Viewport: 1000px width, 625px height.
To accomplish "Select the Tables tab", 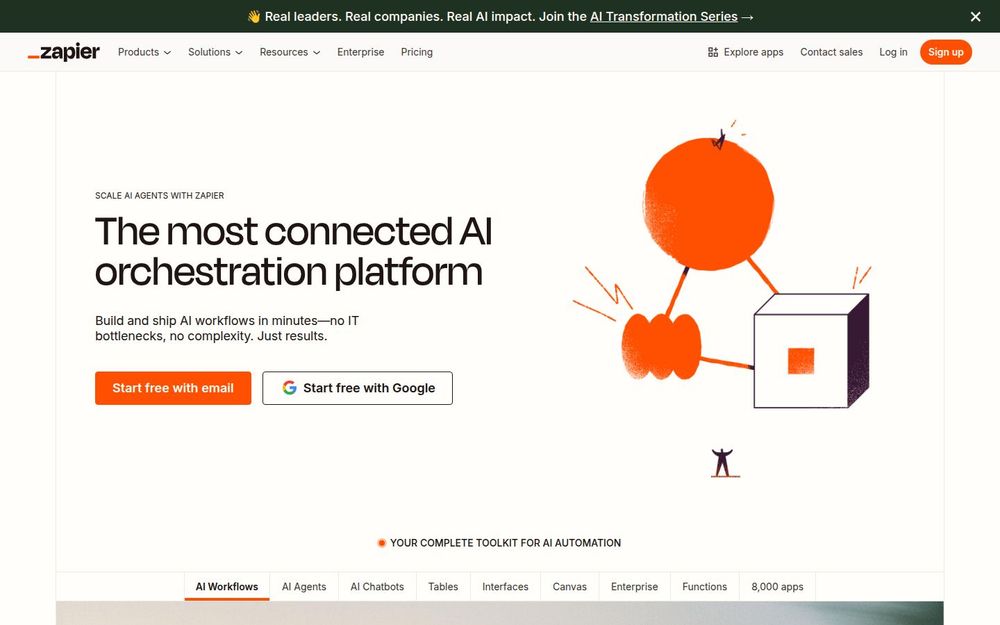I will (443, 586).
